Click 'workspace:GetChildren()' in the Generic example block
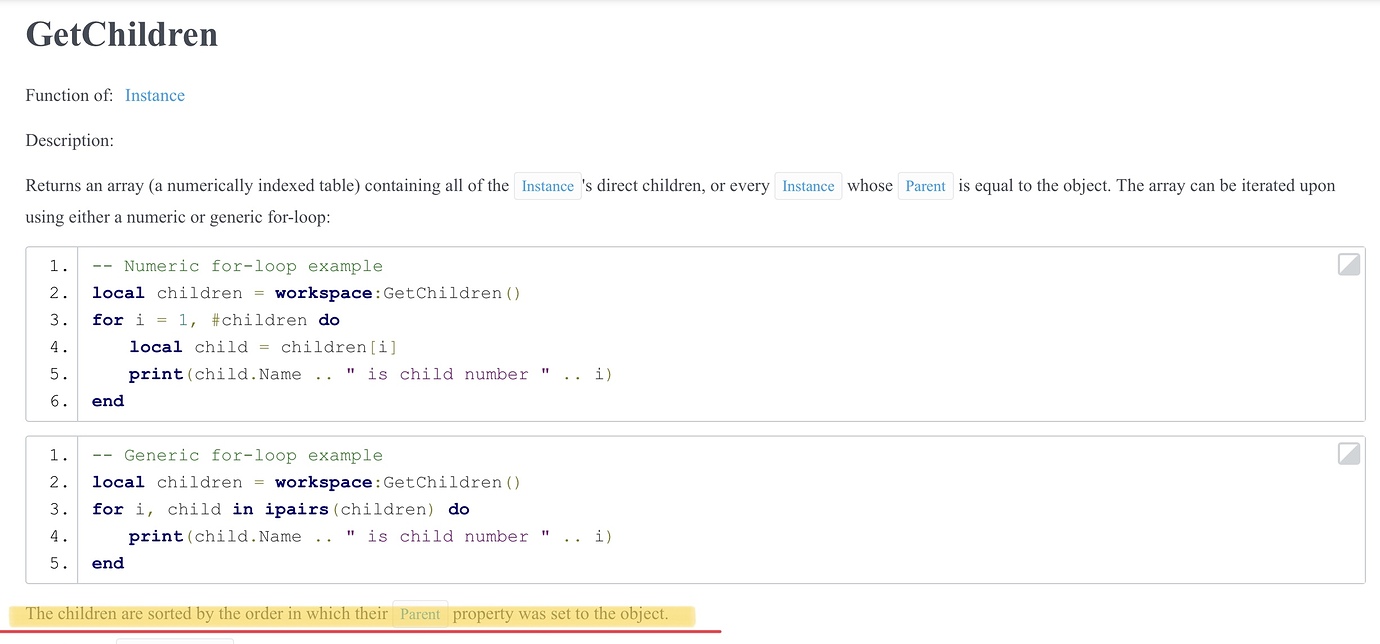The height and width of the screenshot is (644, 1380). pos(398,482)
